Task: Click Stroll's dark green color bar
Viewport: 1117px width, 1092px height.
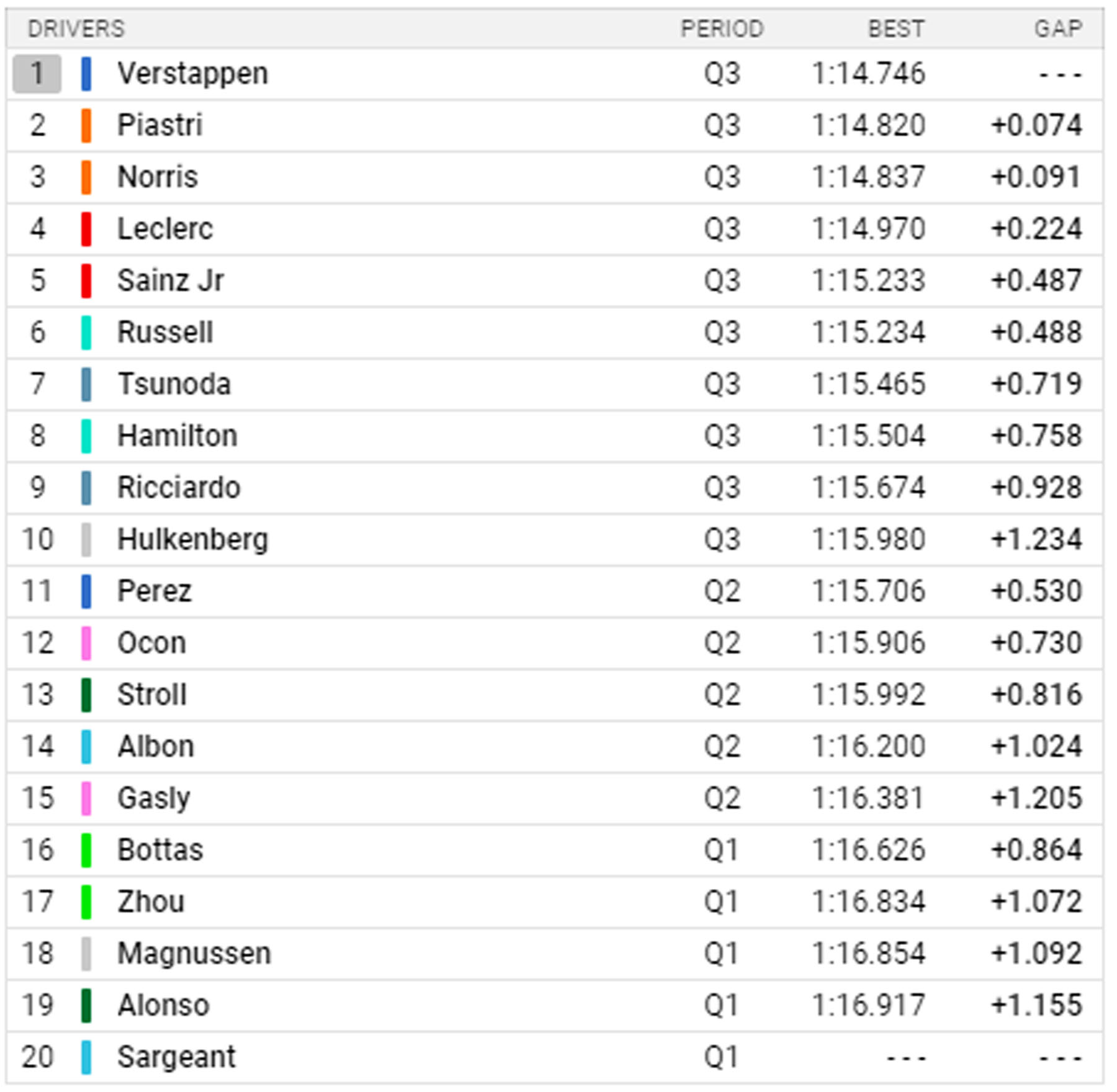Action: pyautogui.click(x=86, y=695)
